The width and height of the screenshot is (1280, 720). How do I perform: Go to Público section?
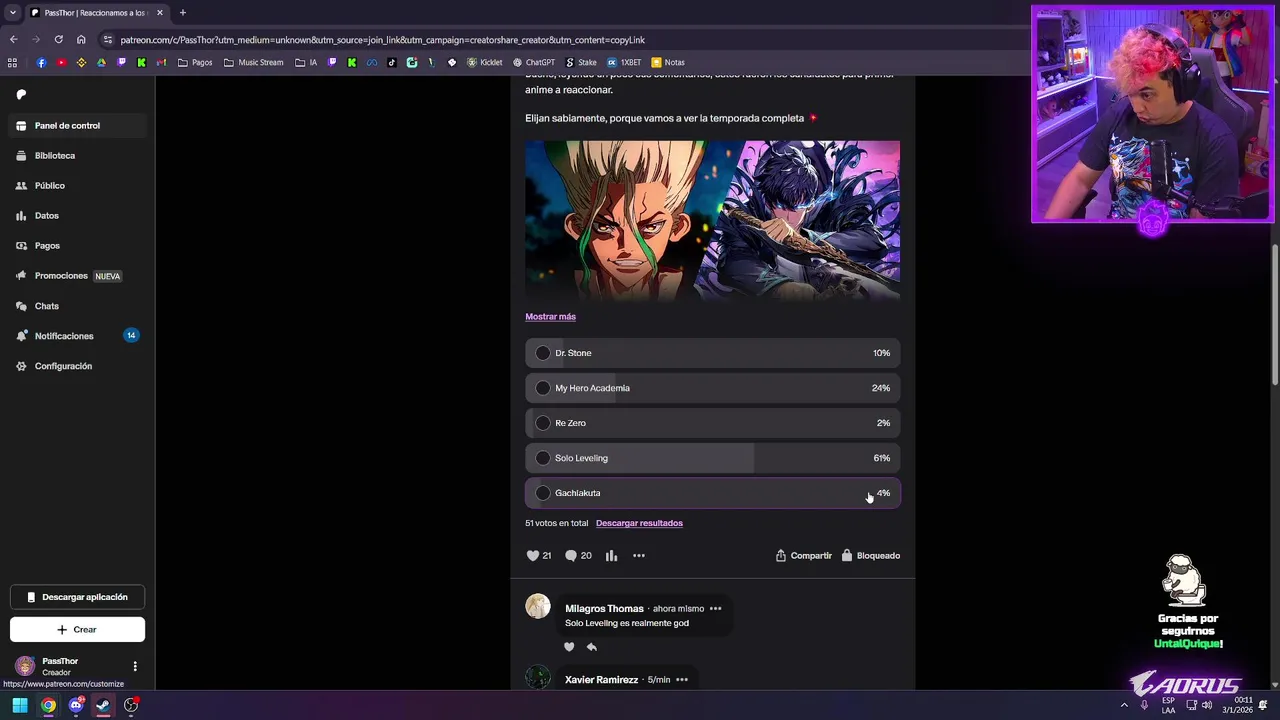78,186
